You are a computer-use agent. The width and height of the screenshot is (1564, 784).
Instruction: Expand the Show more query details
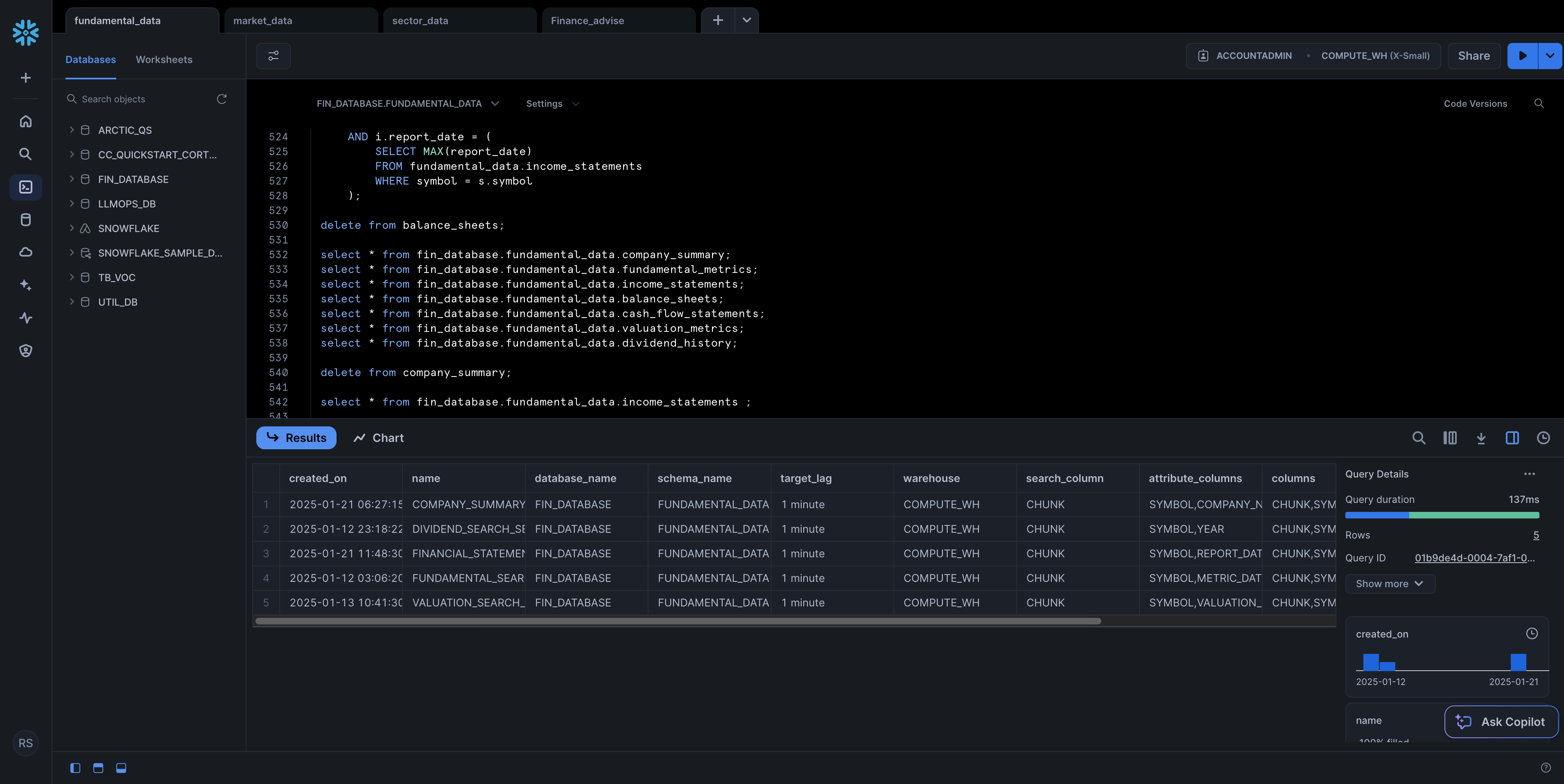click(x=1389, y=584)
